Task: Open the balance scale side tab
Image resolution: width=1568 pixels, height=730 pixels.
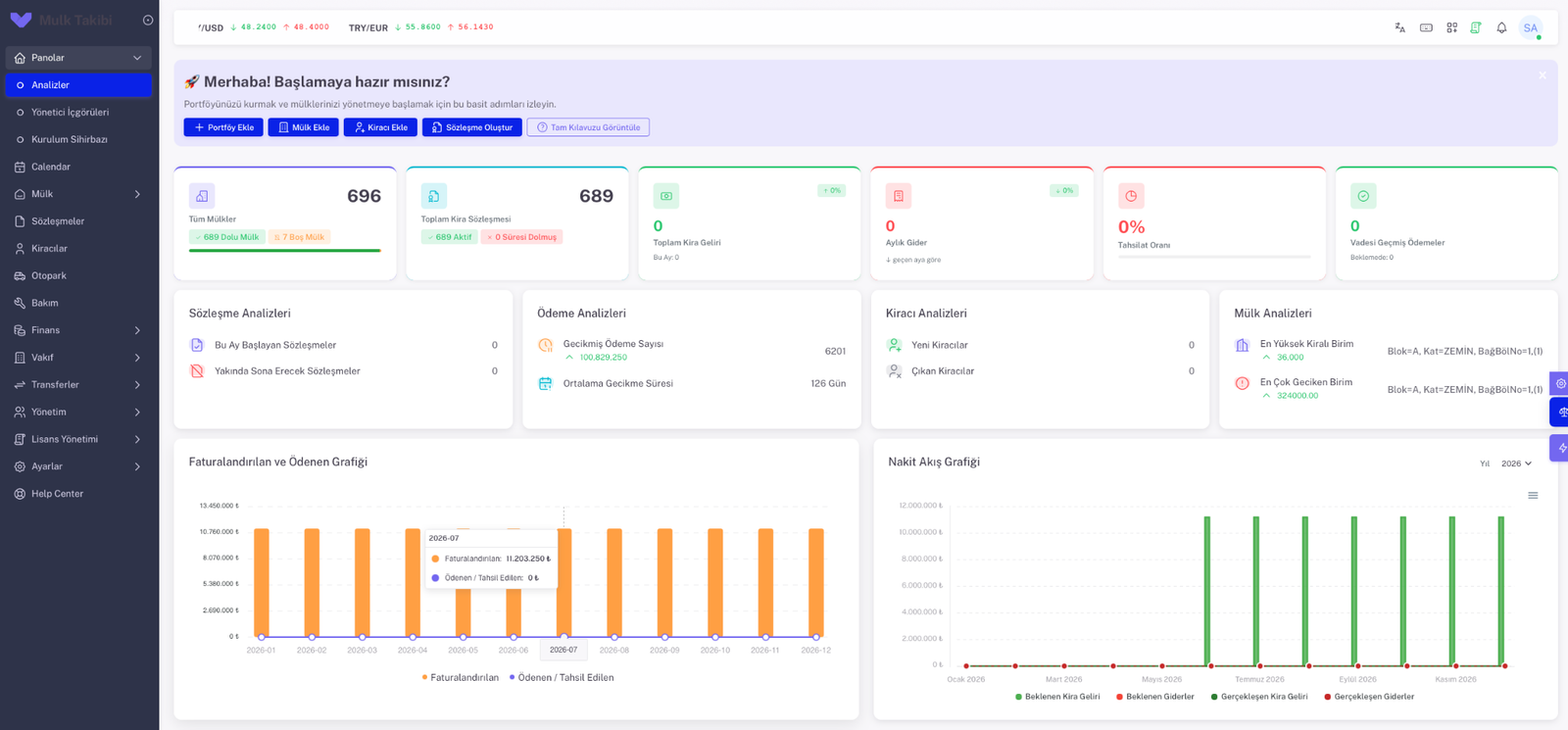Action: (1559, 412)
